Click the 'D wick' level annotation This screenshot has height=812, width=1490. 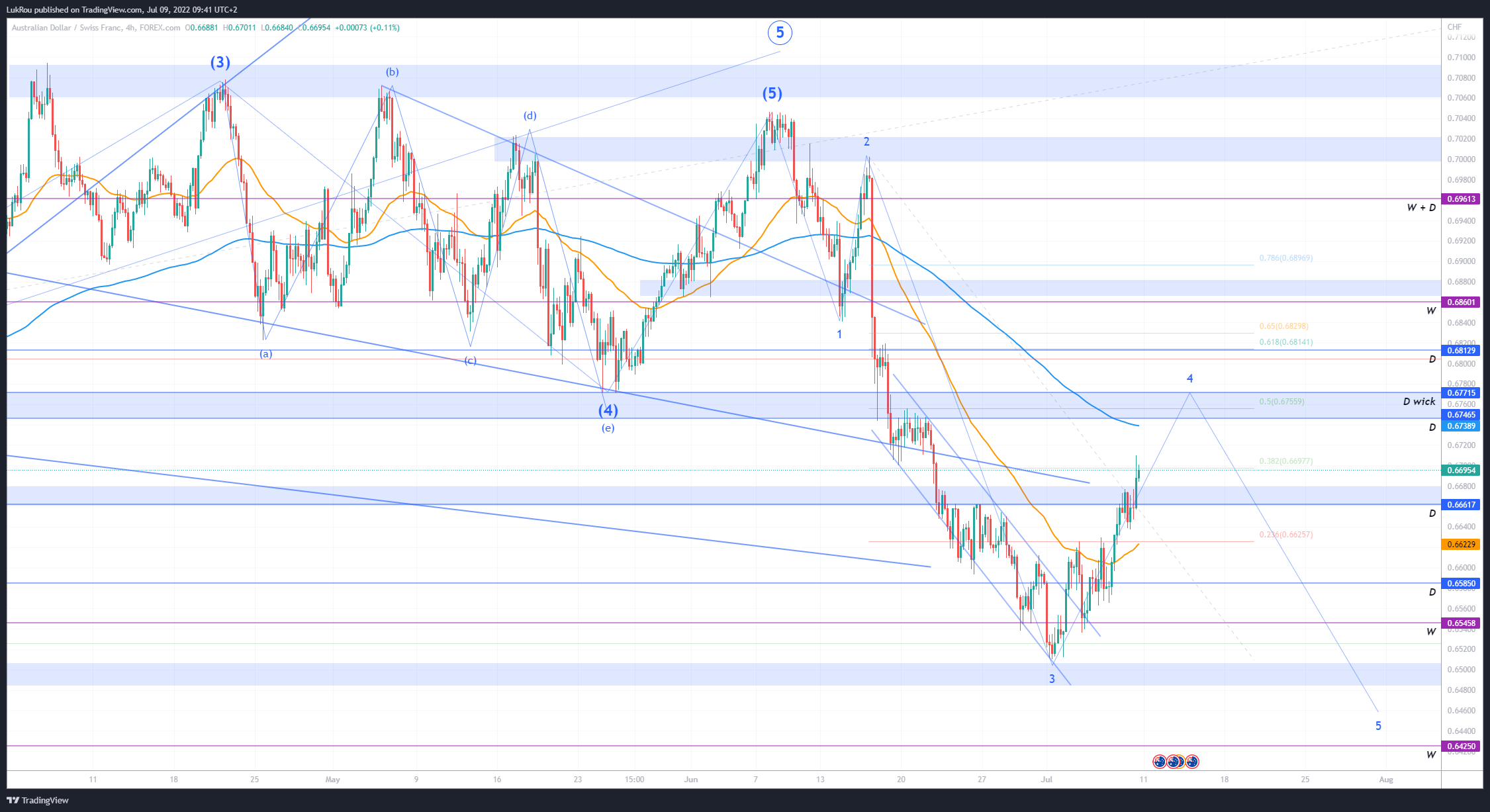1419,402
